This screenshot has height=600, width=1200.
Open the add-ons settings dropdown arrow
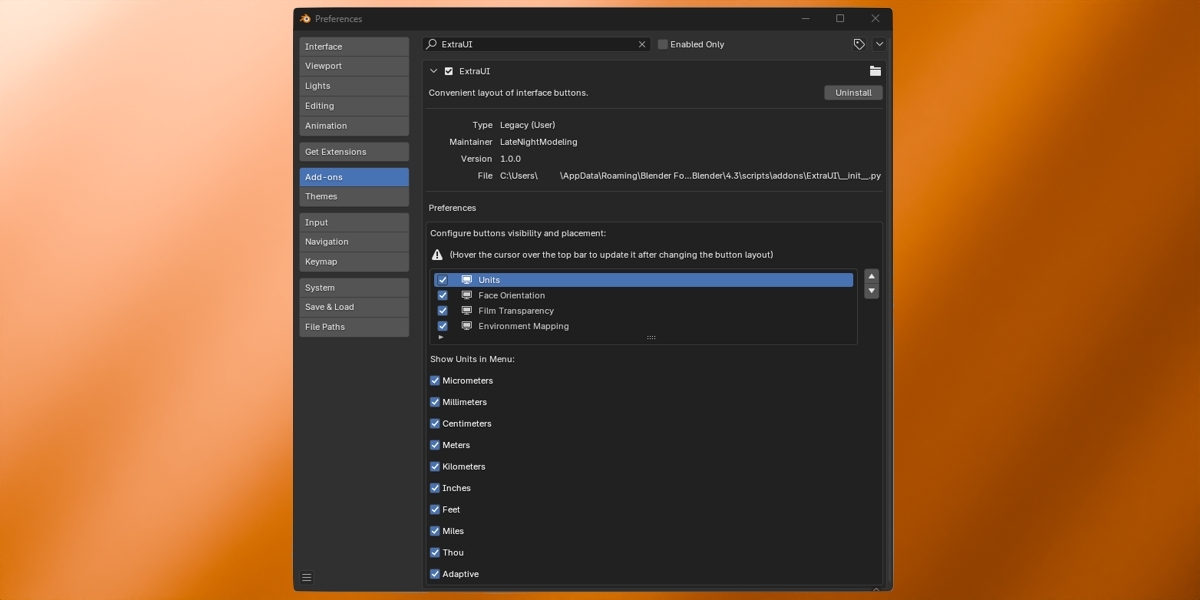coord(879,44)
